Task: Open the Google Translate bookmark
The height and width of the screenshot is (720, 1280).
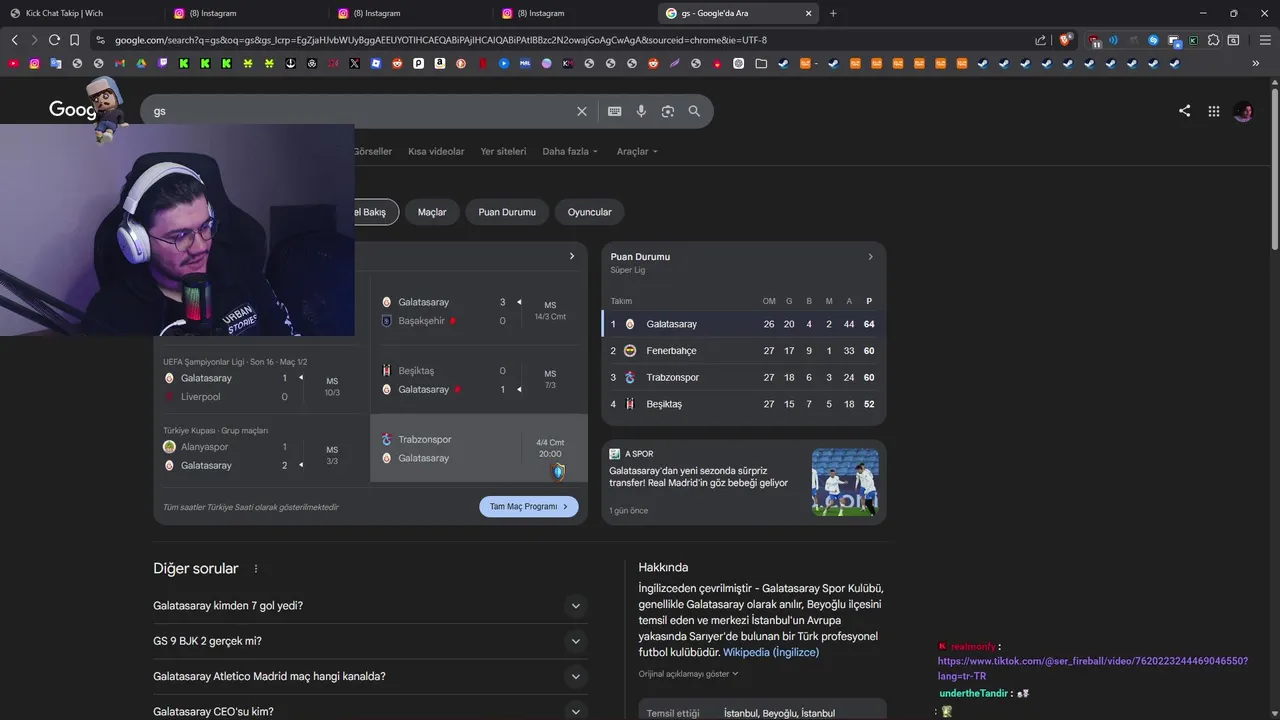Action: coord(56,63)
